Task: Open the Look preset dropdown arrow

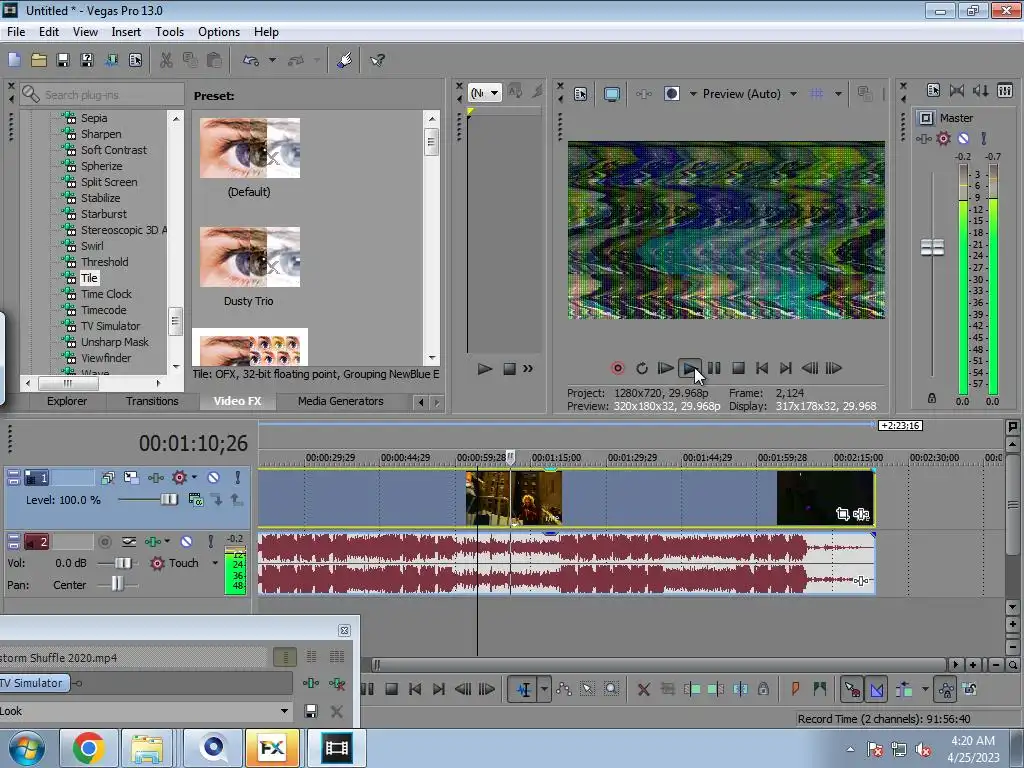Action: click(x=284, y=711)
